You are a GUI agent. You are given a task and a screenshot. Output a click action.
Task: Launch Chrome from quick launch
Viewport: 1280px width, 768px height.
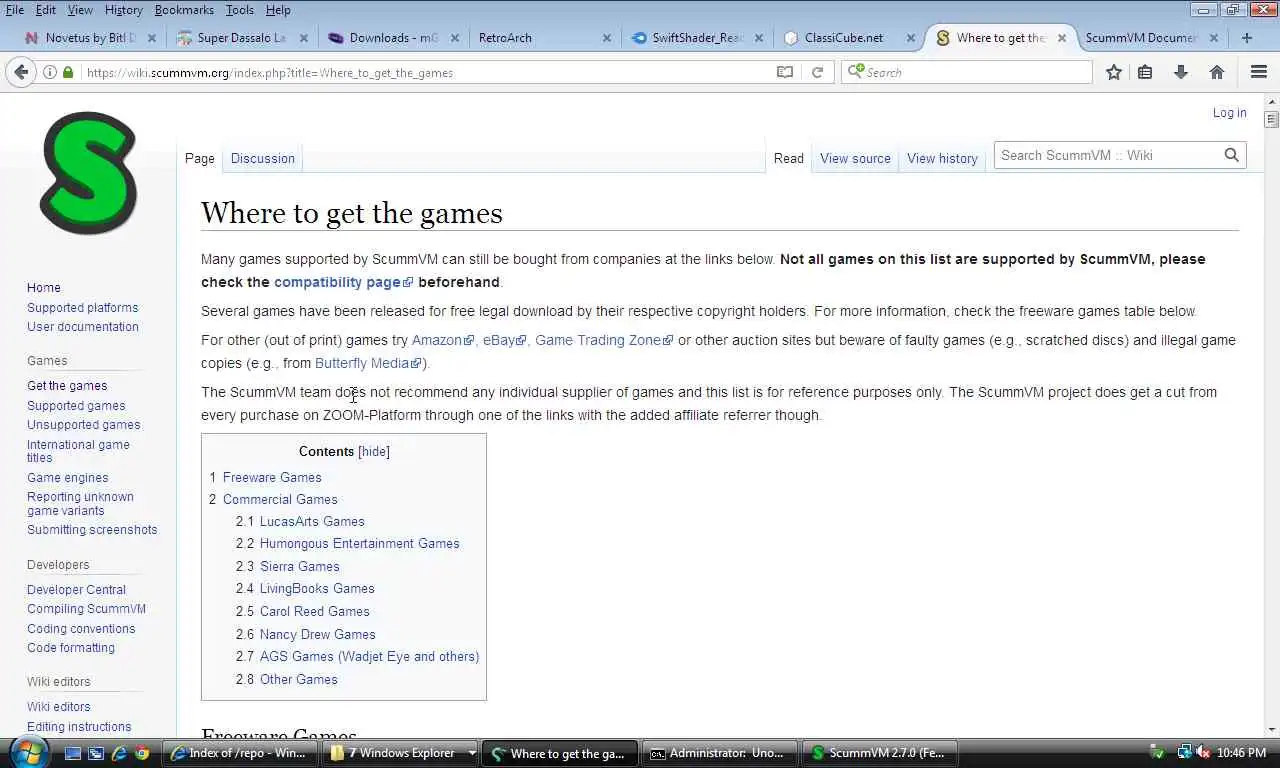click(x=142, y=753)
